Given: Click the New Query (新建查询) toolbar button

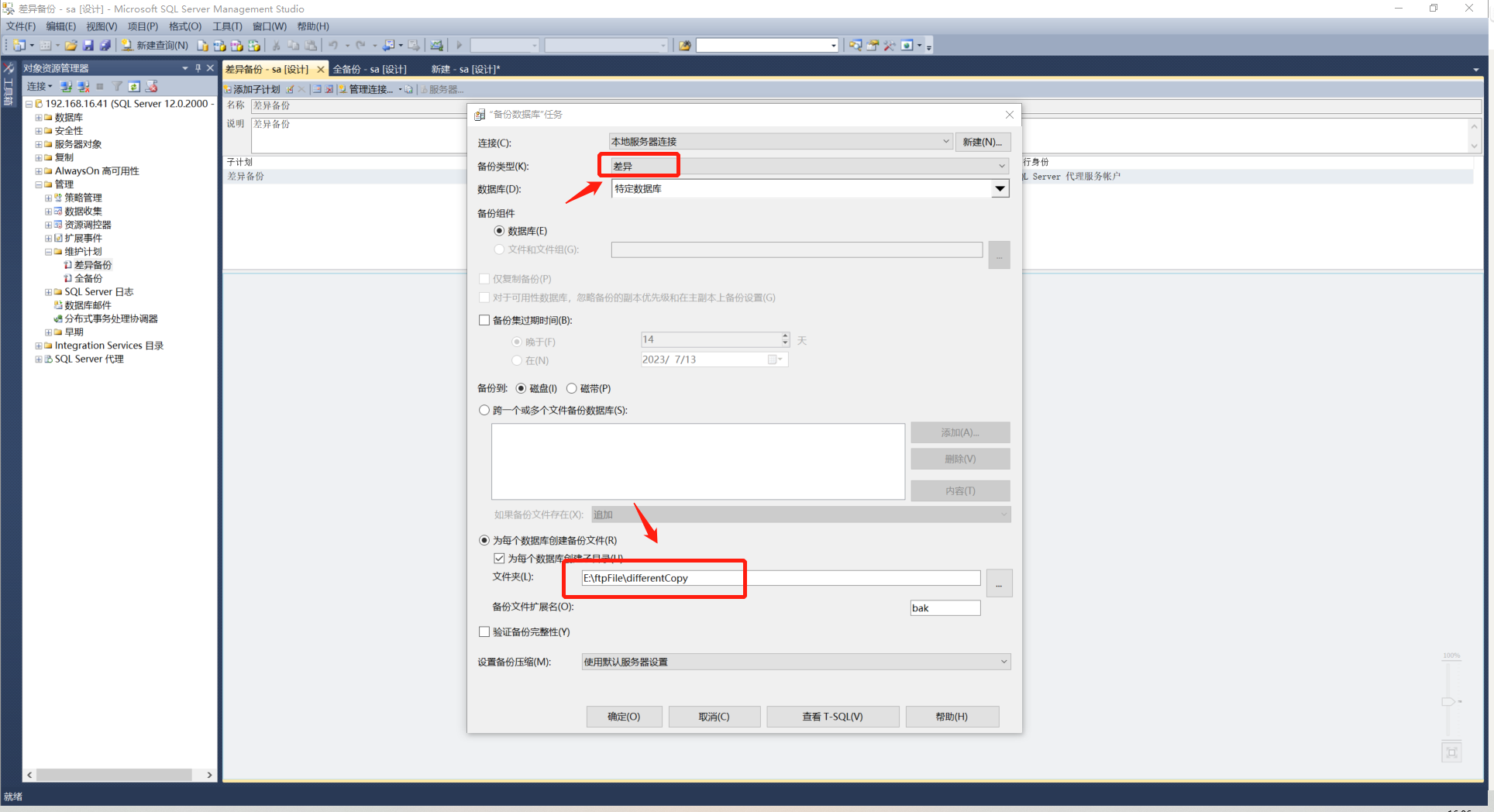Looking at the screenshot, I should pyautogui.click(x=154, y=45).
